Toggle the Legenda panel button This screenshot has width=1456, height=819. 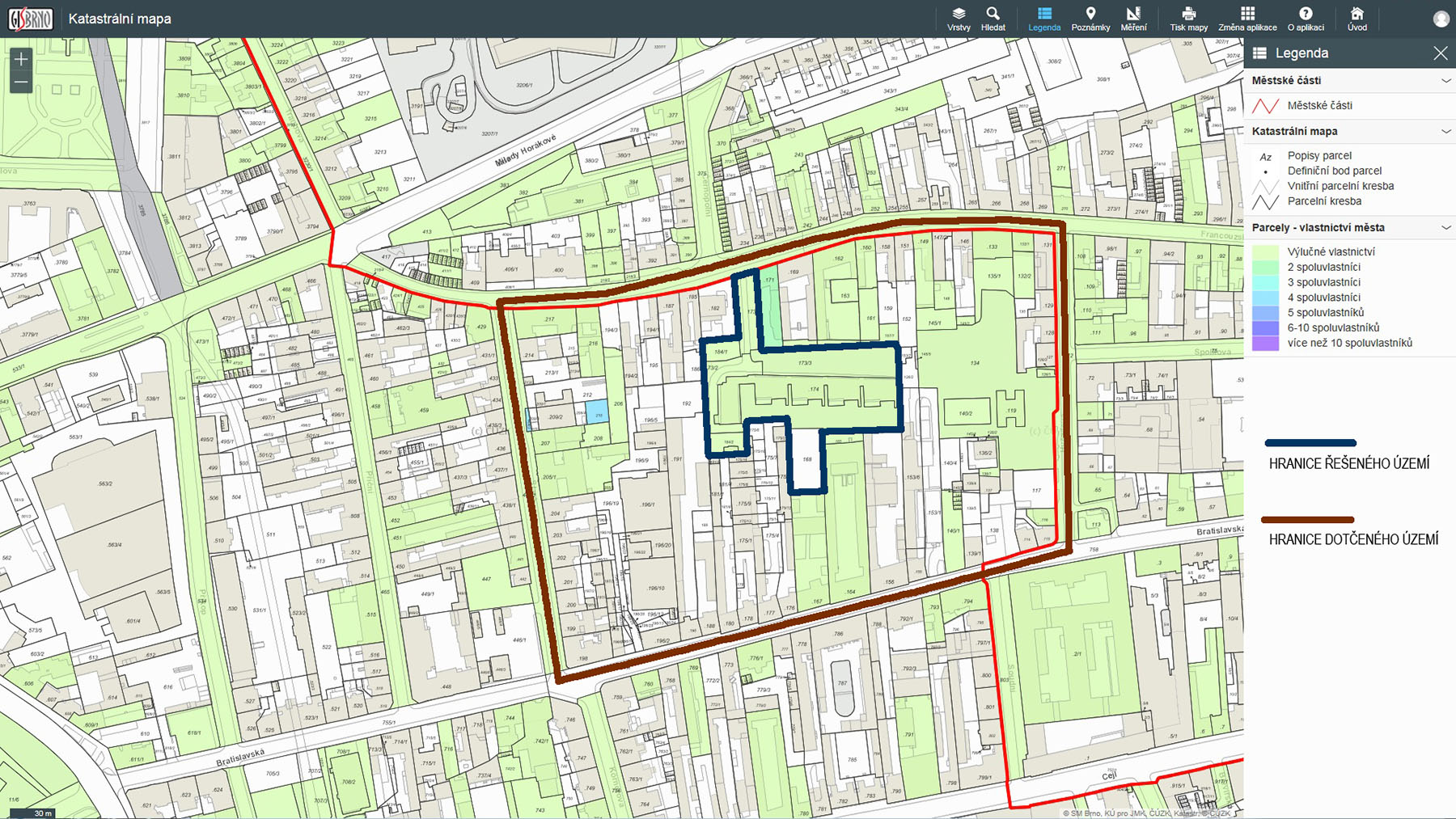click(x=1044, y=19)
